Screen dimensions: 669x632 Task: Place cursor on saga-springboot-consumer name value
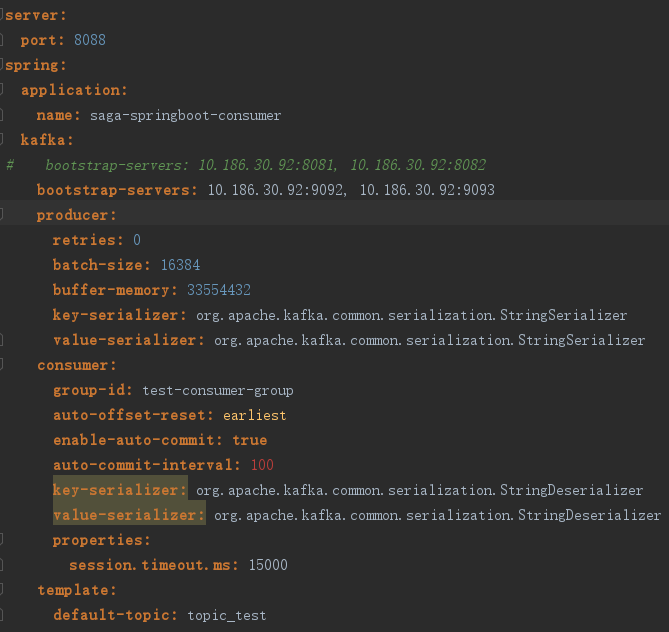tap(185, 116)
